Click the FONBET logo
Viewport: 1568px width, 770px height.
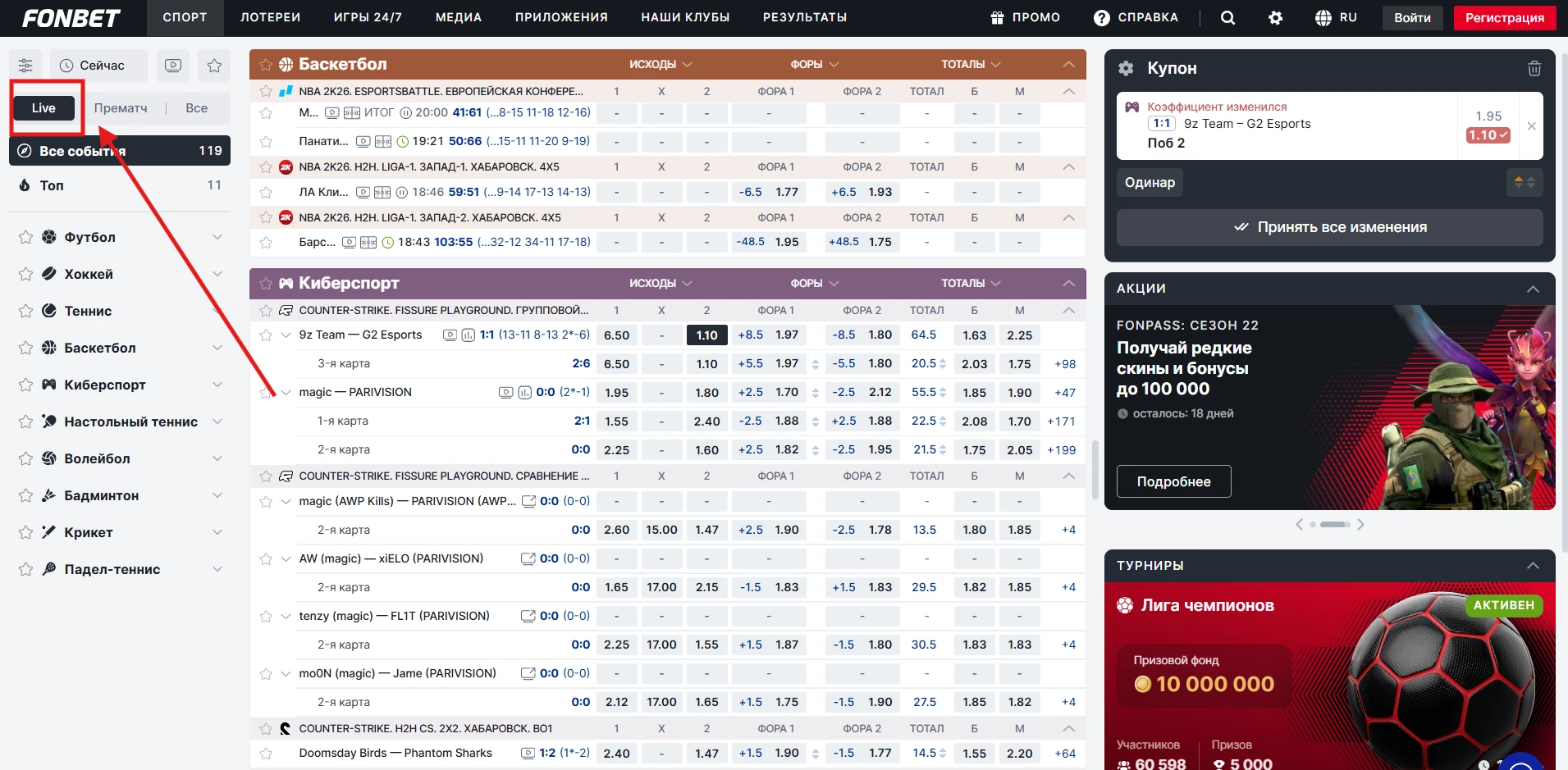point(71,18)
